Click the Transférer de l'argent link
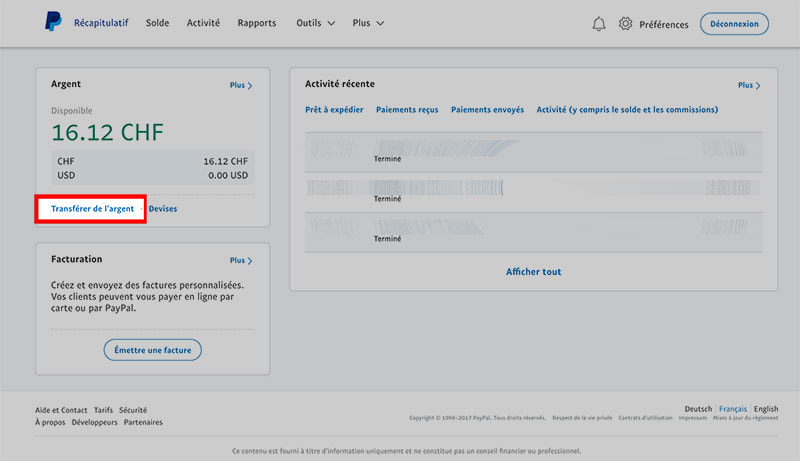 (92, 208)
